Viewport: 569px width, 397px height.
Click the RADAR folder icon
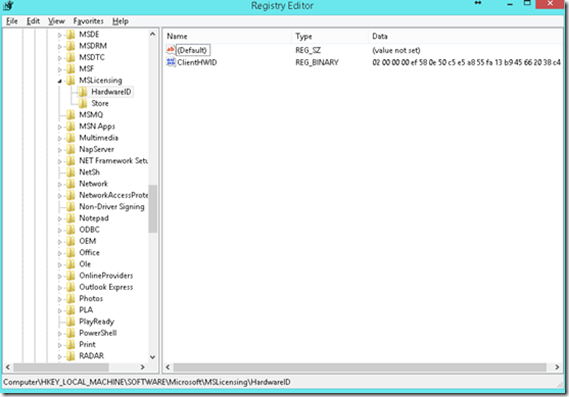[71, 356]
